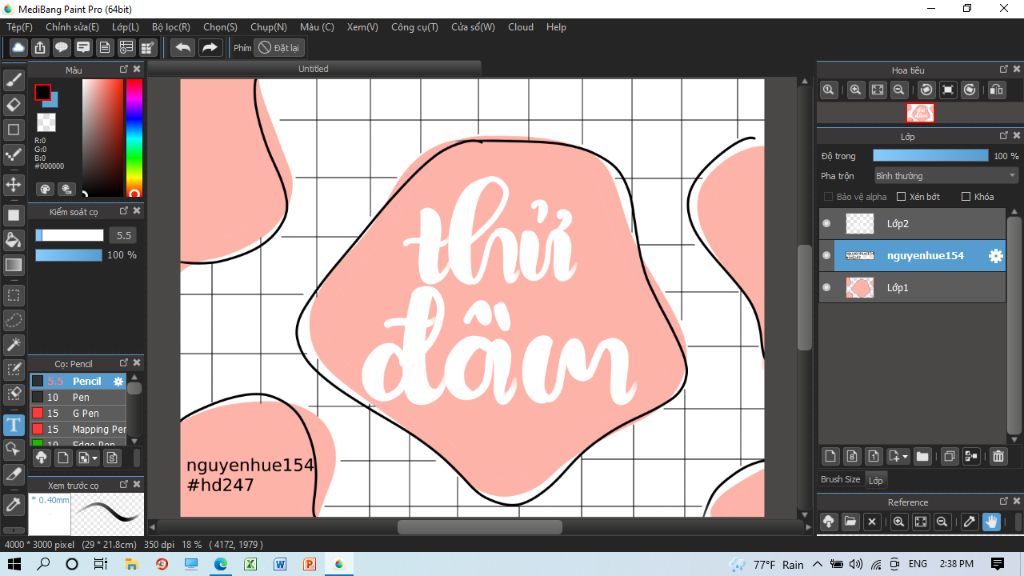Screen dimensions: 1024x576
Task: Select the Move tool
Action: click(14, 185)
